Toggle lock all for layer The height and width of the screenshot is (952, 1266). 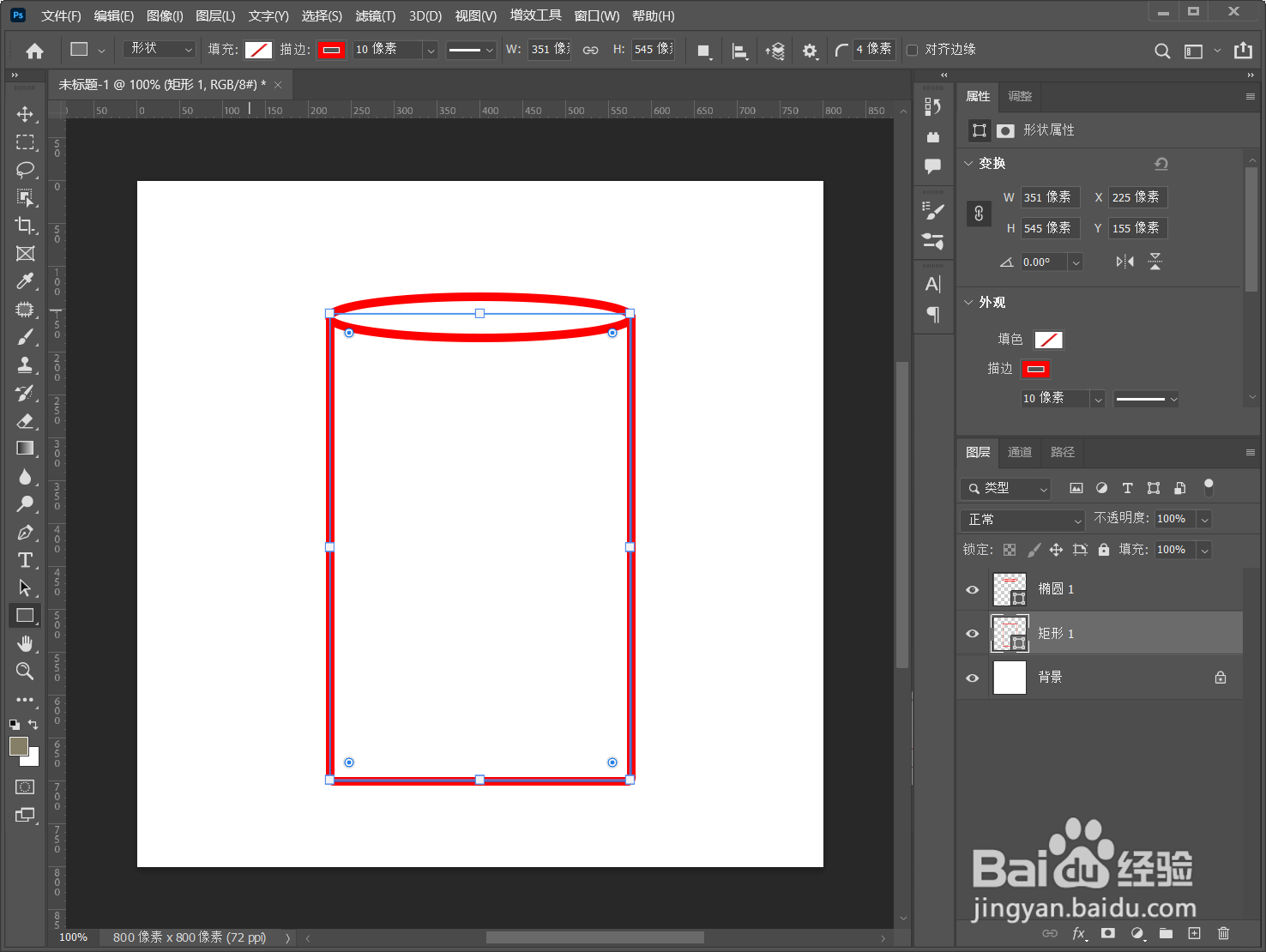(1104, 550)
